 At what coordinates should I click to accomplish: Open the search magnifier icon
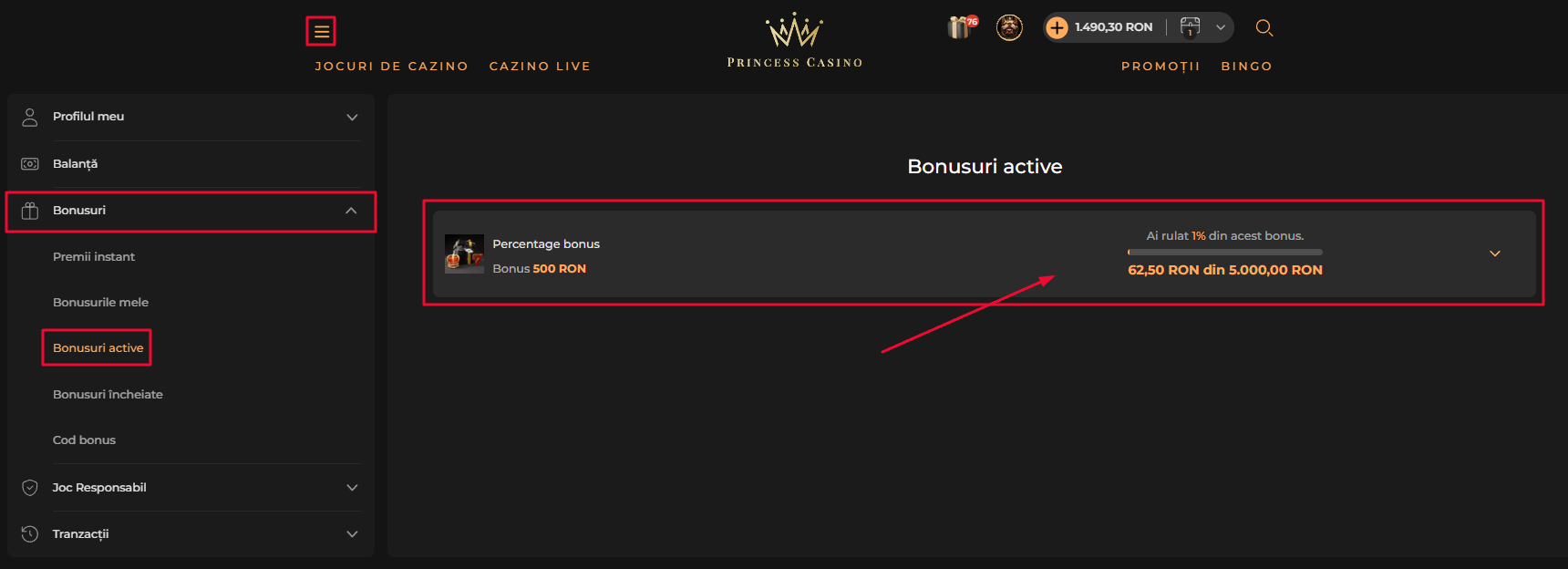point(1264,28)
